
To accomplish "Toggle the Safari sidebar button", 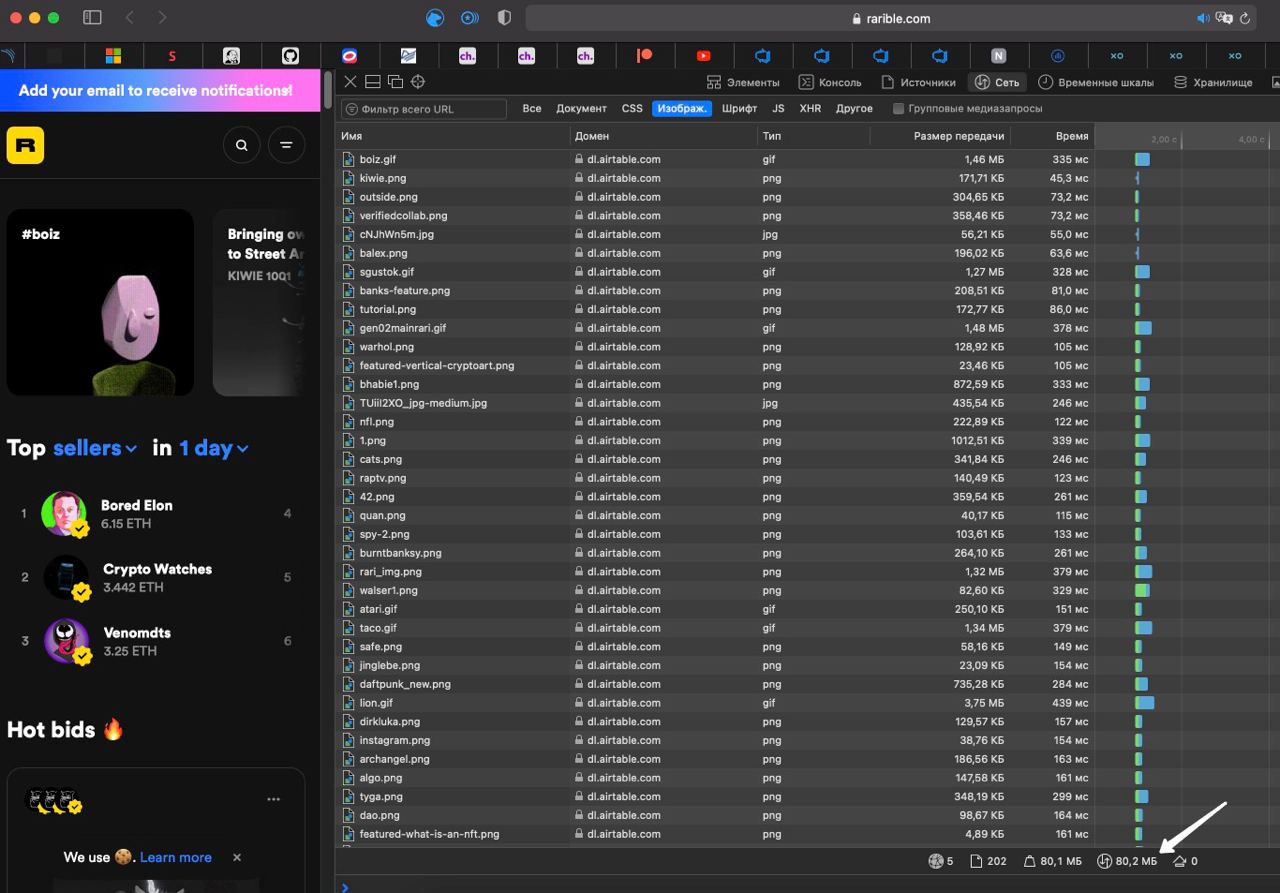I will [92, 18].
